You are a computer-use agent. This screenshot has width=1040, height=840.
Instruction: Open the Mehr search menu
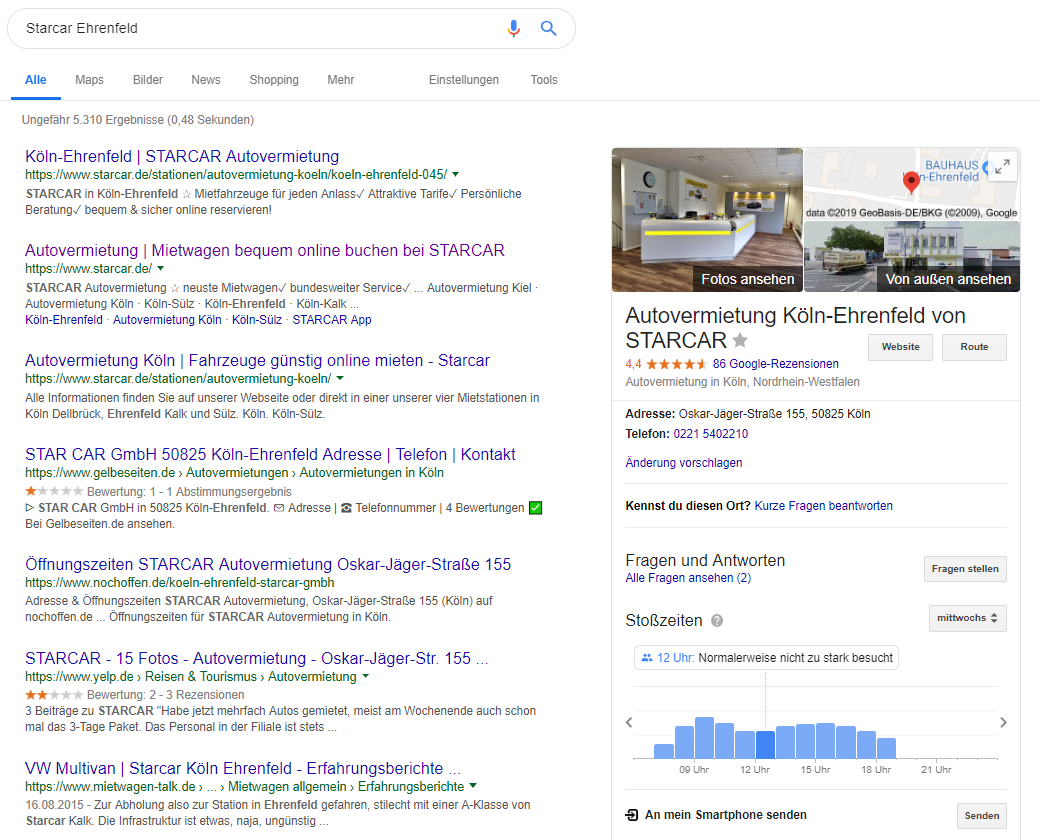[341, 80]
